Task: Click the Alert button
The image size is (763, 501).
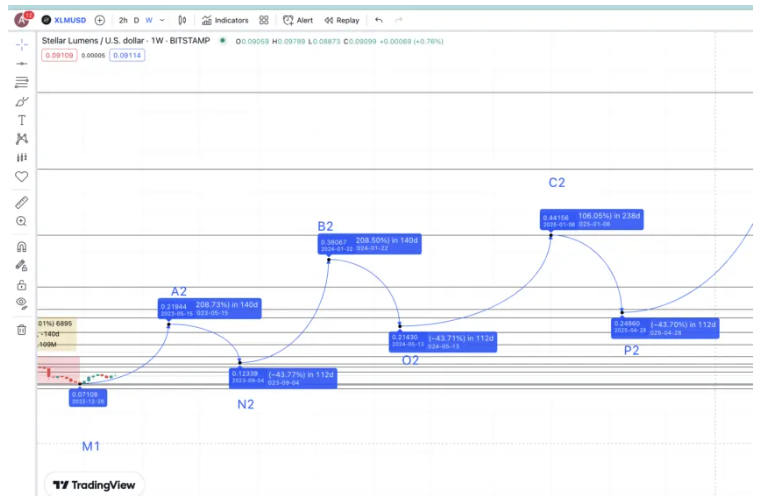Action: pyautogui.click(x=298, y=20)
